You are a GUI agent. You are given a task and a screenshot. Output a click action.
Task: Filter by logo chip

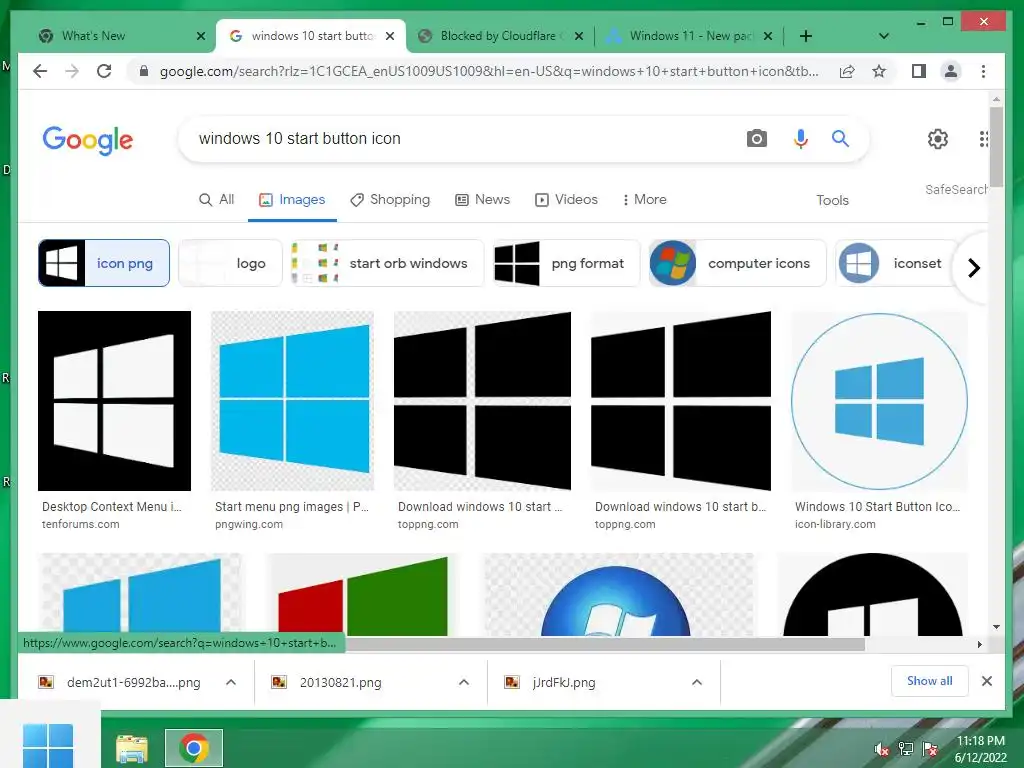pos(231,263)
